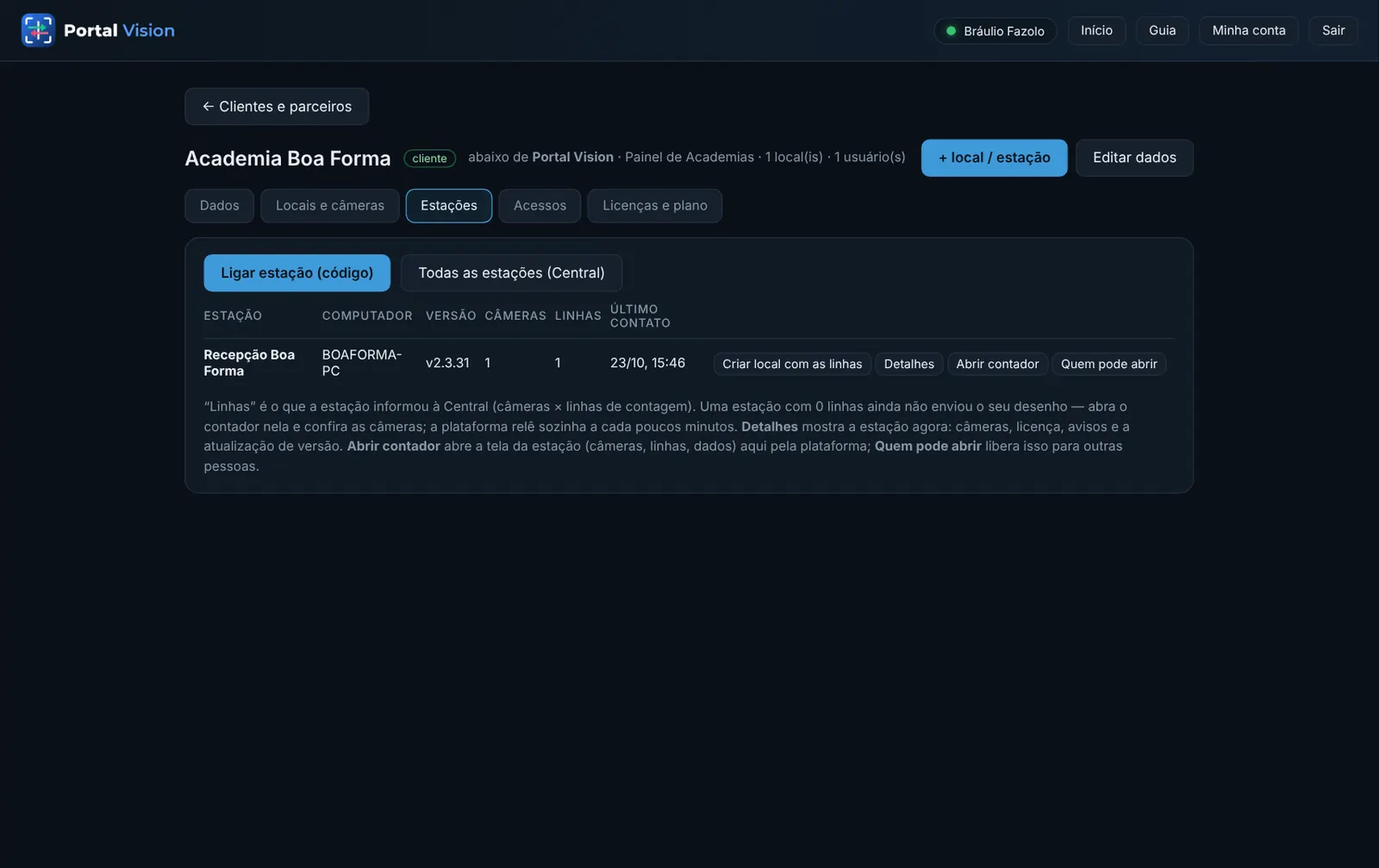Open the Acessos tab
The image size is (1379, 868).
pyautogui.click(x=540, y=206)
